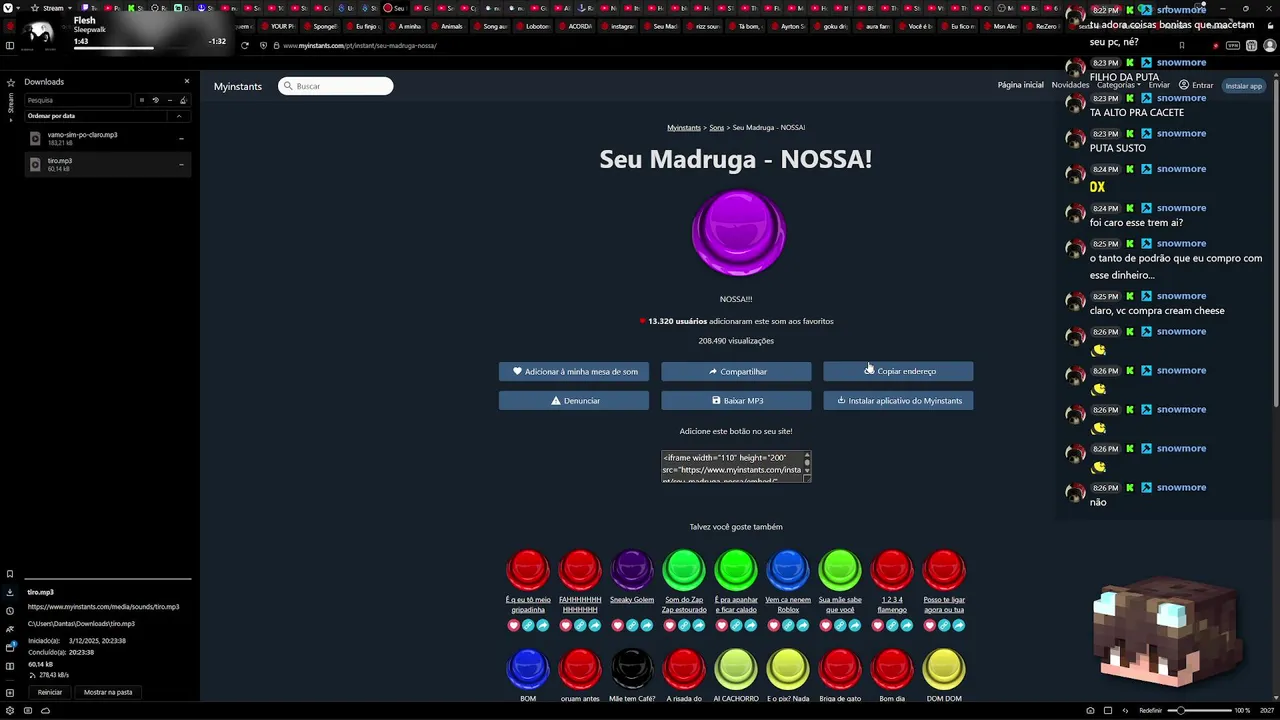The image size is (1280, 720).
Task: Click the Instalar app button
Action: tap(1244, 86)
